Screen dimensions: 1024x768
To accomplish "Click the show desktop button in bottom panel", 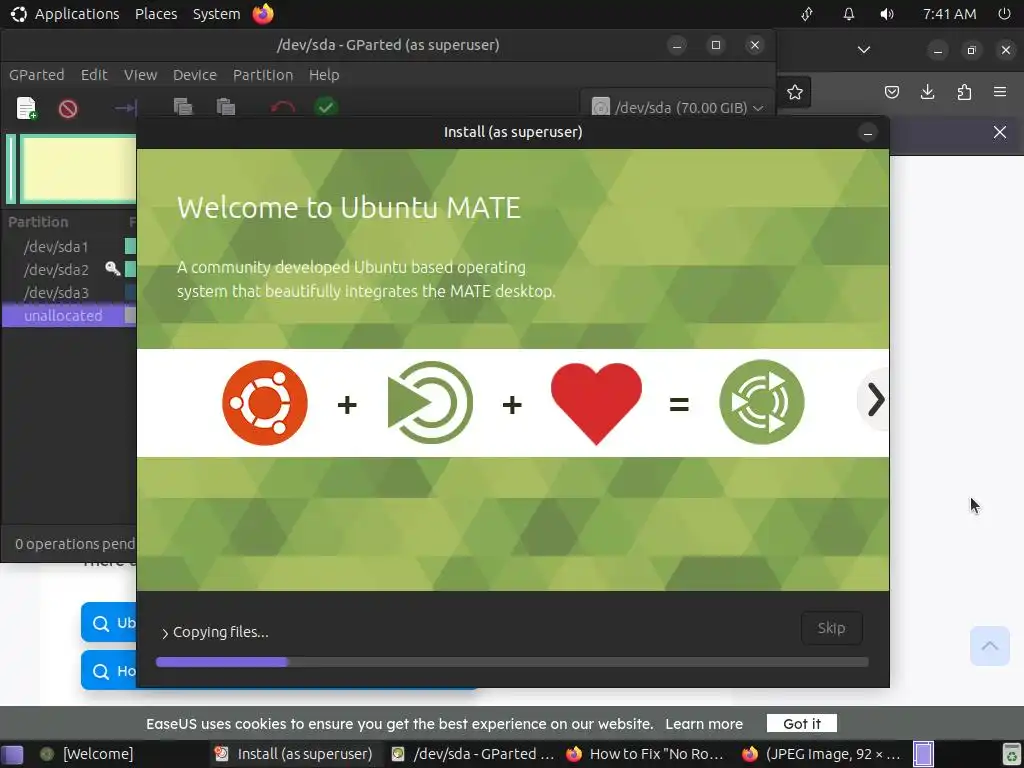I will coord(12,754).
